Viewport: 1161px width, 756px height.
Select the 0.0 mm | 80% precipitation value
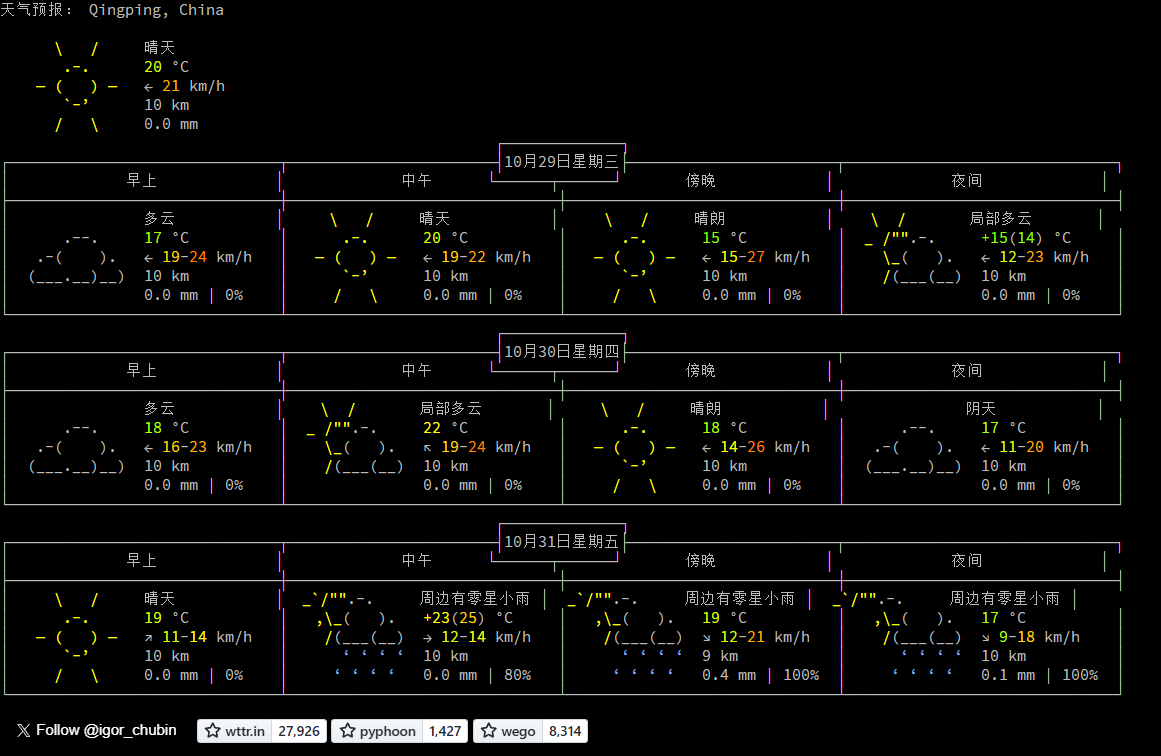[477, 675]
